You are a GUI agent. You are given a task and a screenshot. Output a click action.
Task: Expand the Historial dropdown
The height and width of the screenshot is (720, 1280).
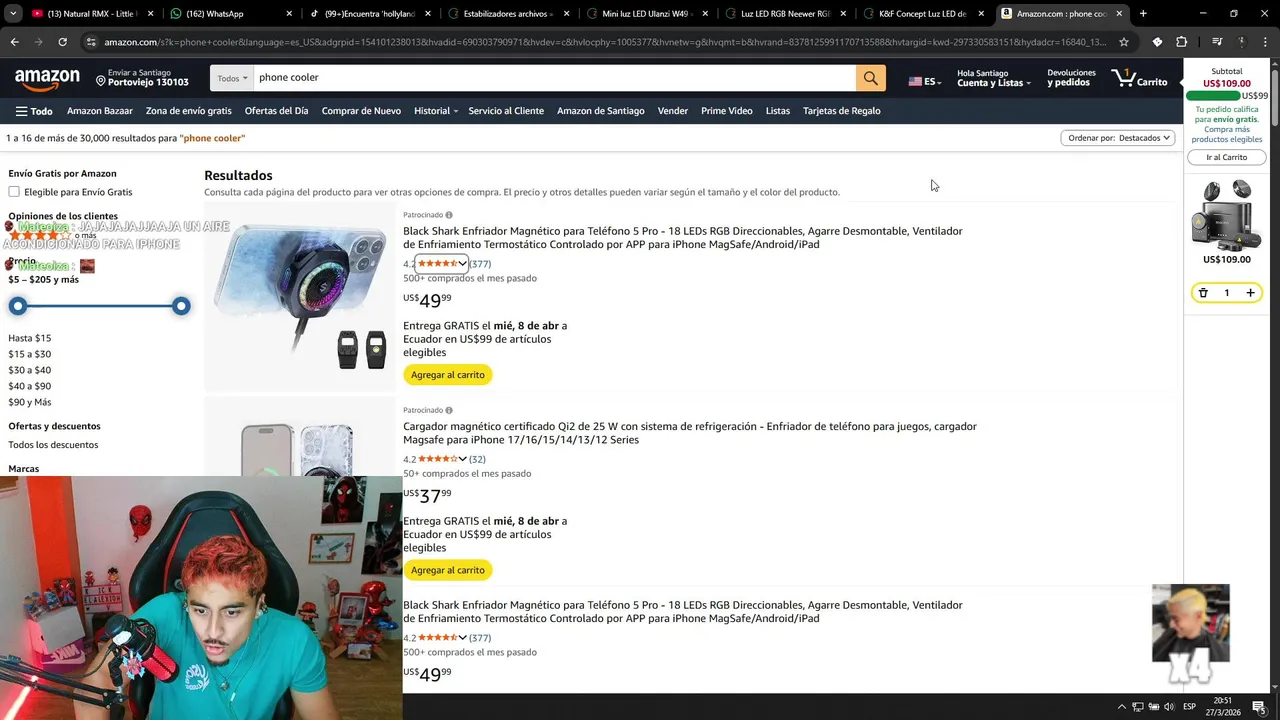[436, 111]
